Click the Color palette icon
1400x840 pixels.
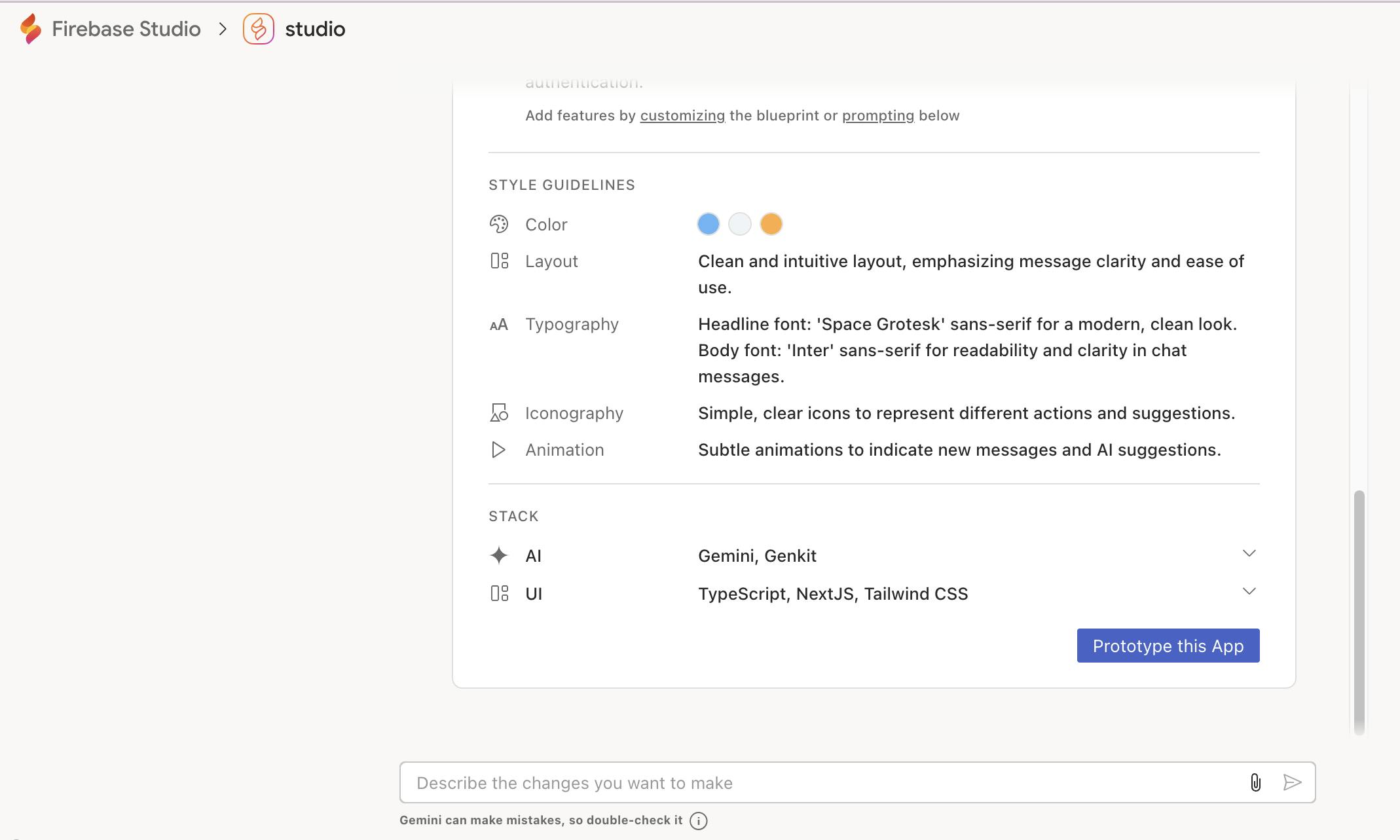[x=499, y=224]
